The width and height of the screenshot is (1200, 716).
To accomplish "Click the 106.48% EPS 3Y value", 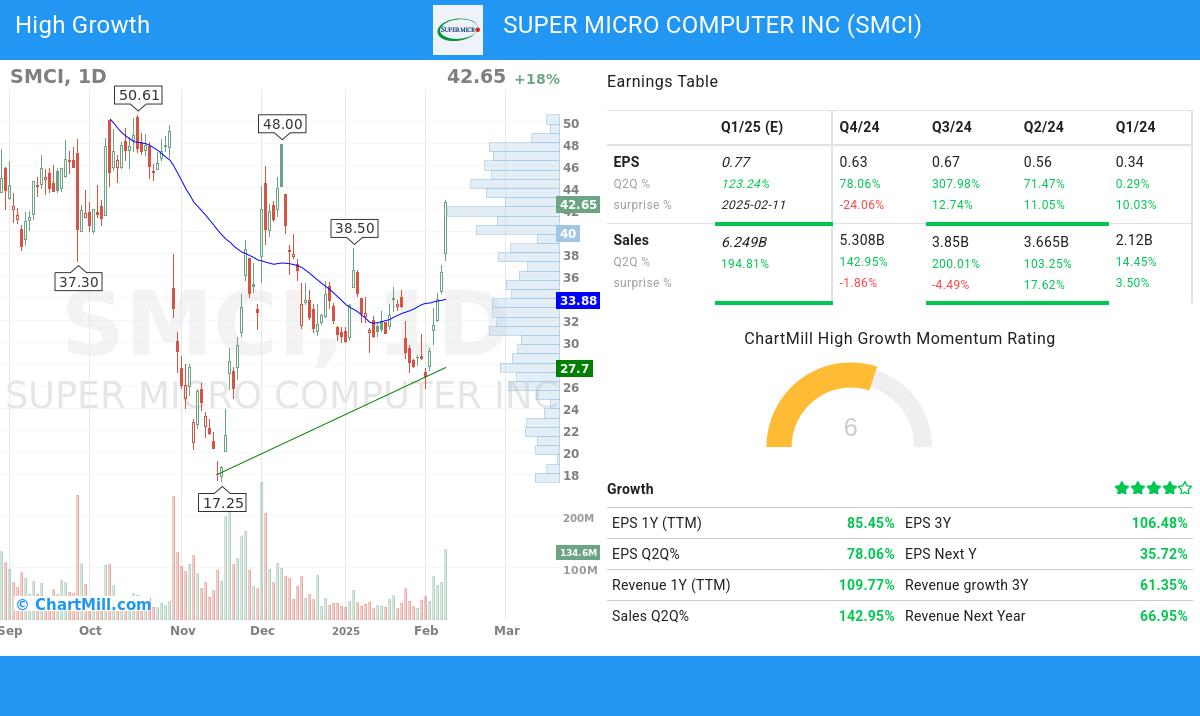I will [x=1160, y=523].
